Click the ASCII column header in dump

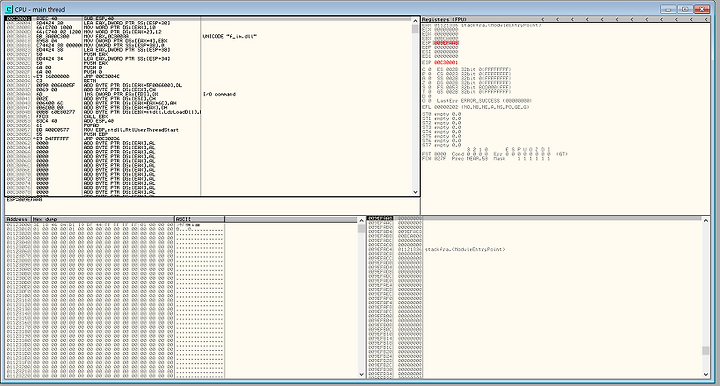point(199,219)
